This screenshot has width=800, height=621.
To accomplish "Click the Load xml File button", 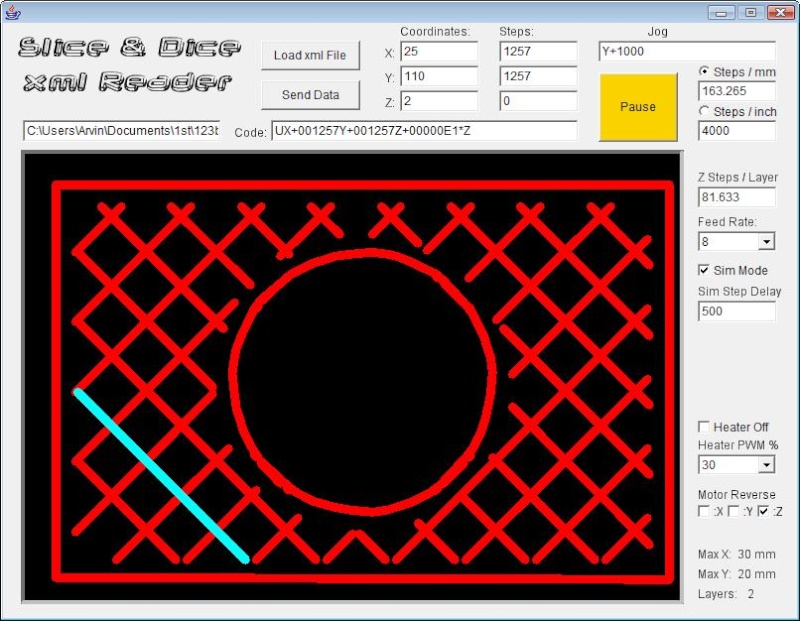I will pos(310,55).
